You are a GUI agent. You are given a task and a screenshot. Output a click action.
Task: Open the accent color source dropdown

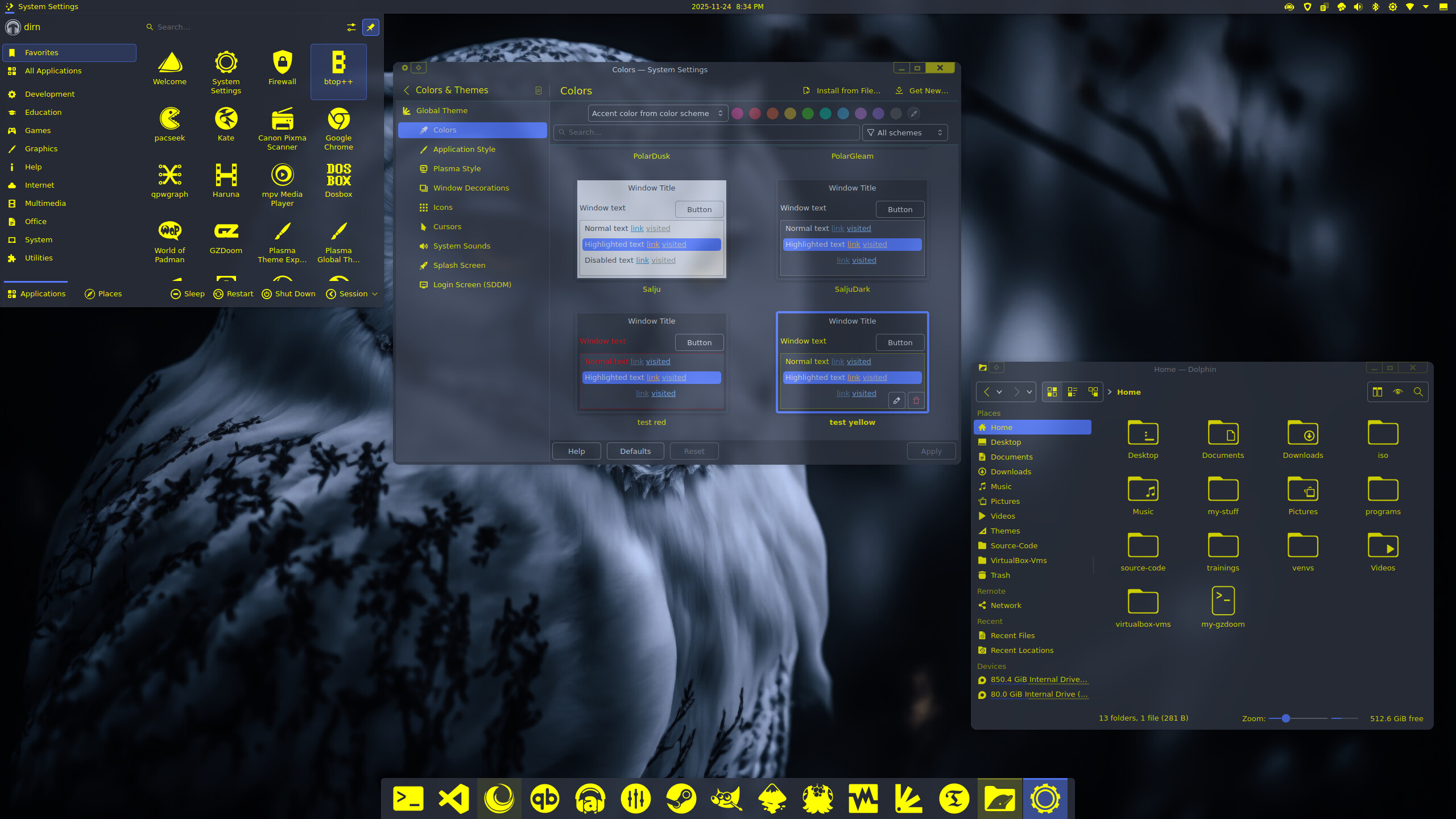[657, 113]
